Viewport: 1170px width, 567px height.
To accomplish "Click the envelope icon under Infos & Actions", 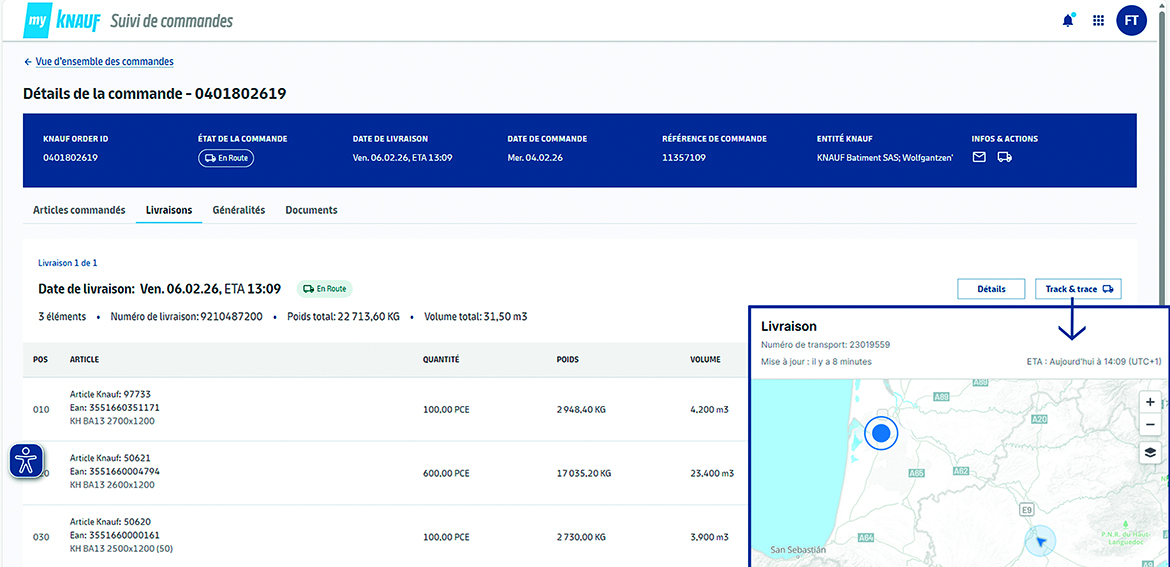I will (979, 157).
